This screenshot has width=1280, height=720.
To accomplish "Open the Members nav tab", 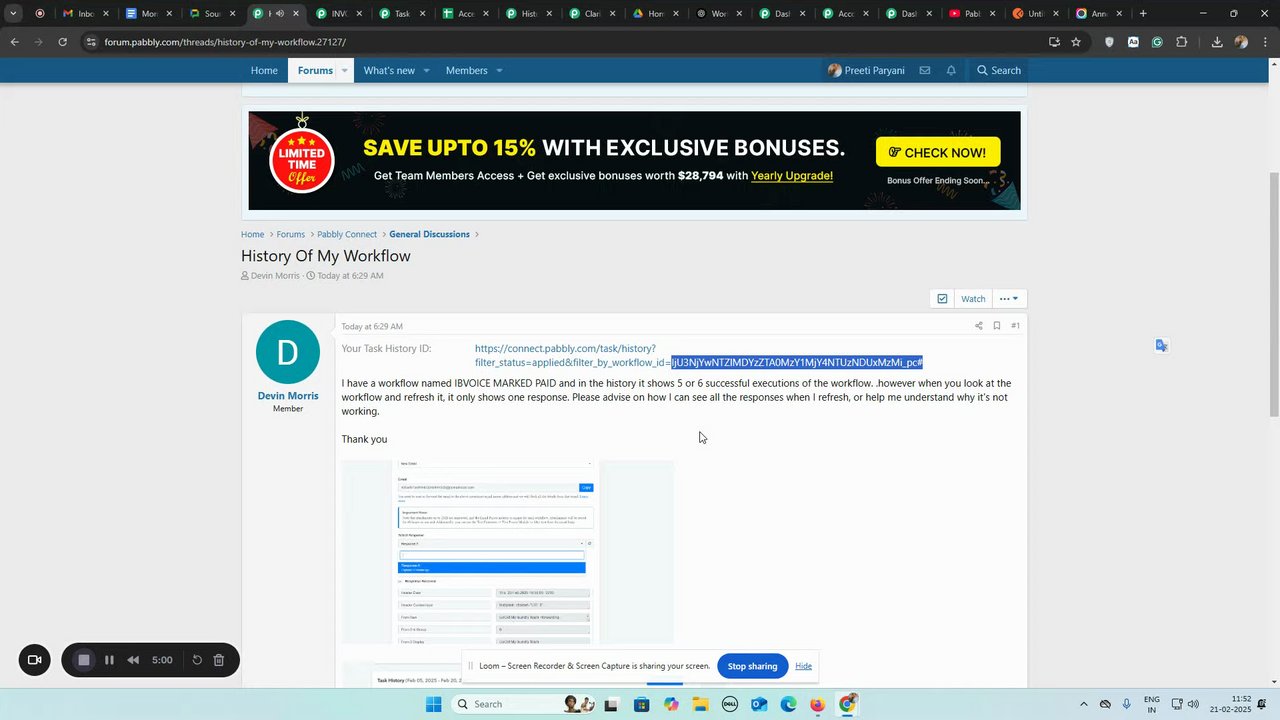I will [x=467, y=71].
